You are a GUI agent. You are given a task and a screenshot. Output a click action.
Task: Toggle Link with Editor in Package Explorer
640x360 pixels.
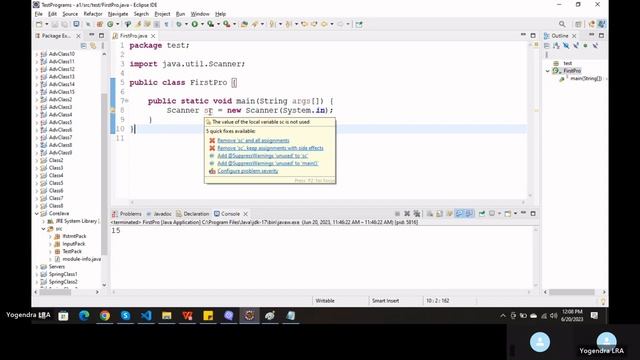click(93, 46)
